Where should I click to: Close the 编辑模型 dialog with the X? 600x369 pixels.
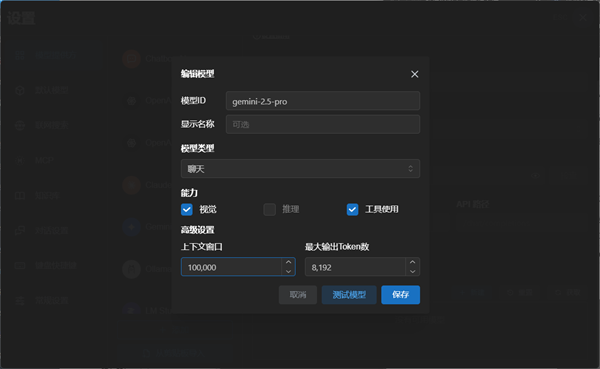click(414, 74)
